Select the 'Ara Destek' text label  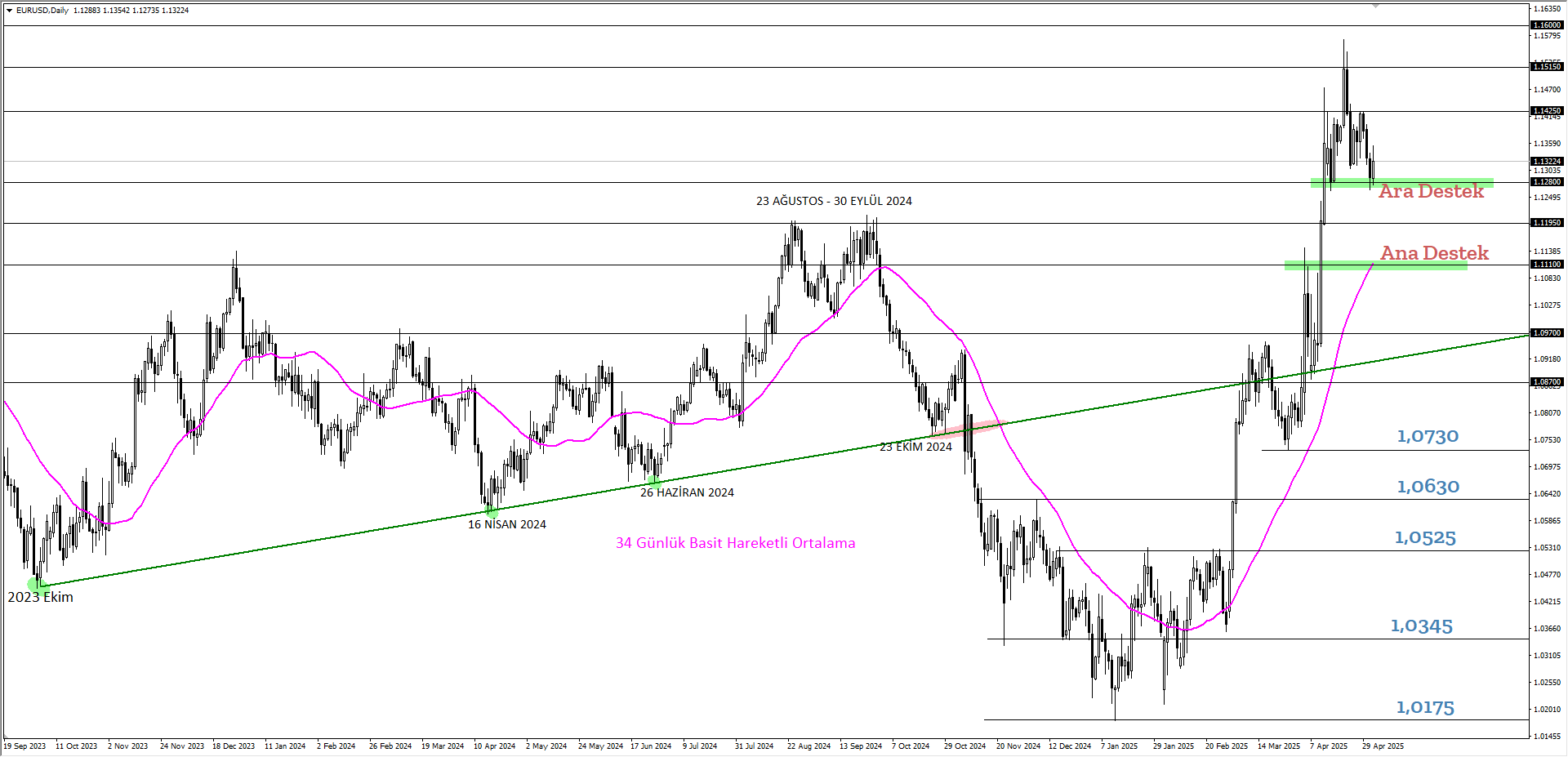1432,191
